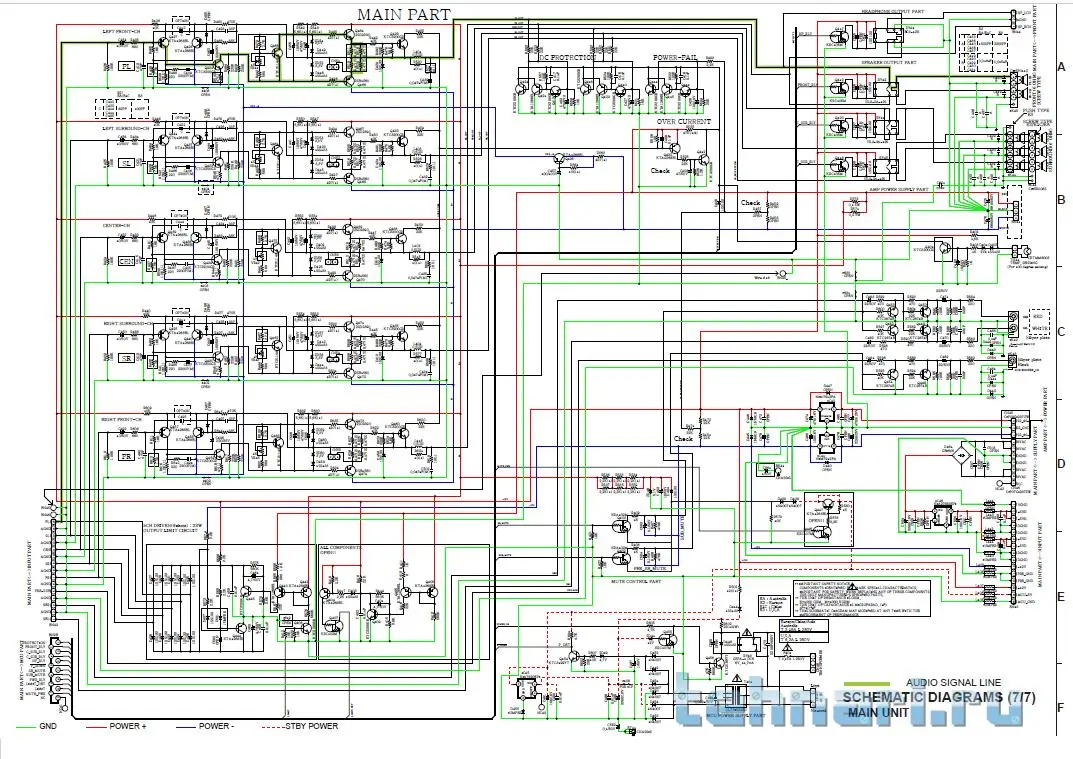Screen dimensions: 1073x759
Task: Click the "MCU POWER SUPPLY PART" label
Action: pyautogui.click(x=735, y=715)
